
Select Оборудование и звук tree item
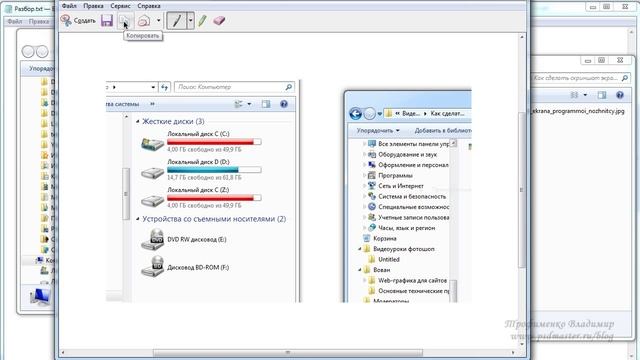pyautogui.click(x=407, y=154)
